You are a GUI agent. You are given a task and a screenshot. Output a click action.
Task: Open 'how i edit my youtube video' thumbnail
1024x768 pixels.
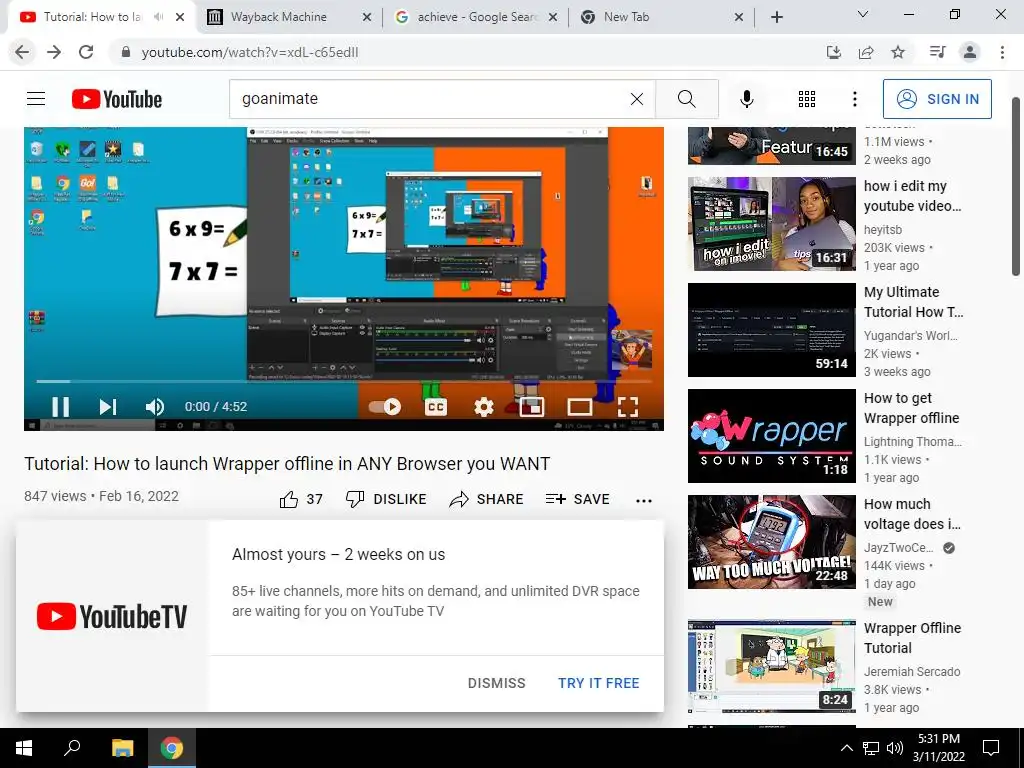pyautogui.click(x=771, y=223)
